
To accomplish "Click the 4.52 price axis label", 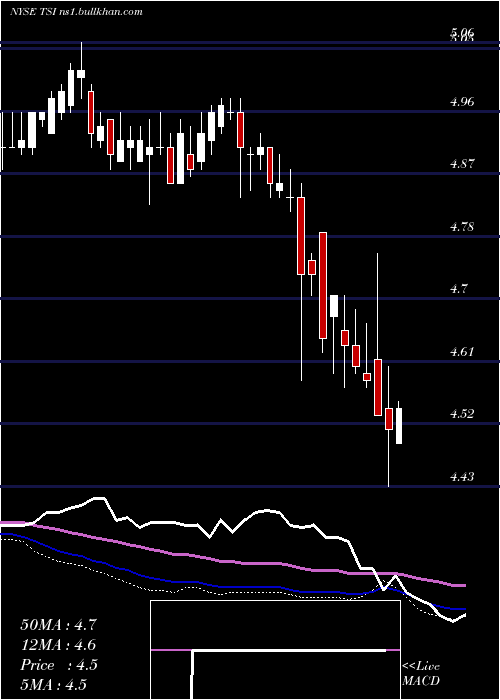I will 462,414.
